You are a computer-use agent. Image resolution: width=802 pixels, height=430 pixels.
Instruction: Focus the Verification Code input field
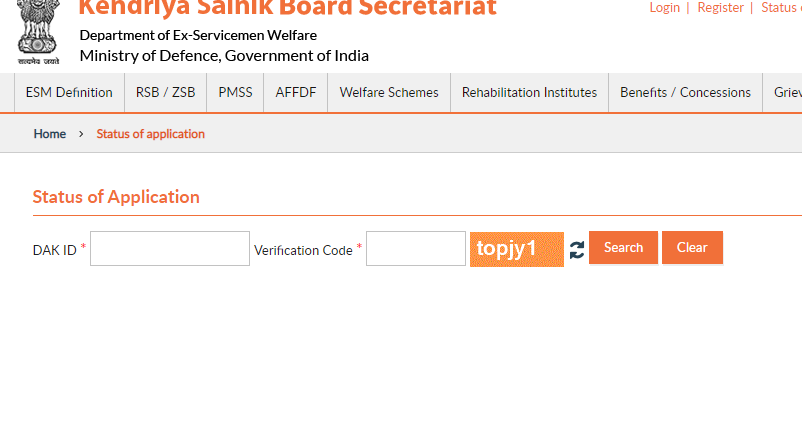[416, 248]
